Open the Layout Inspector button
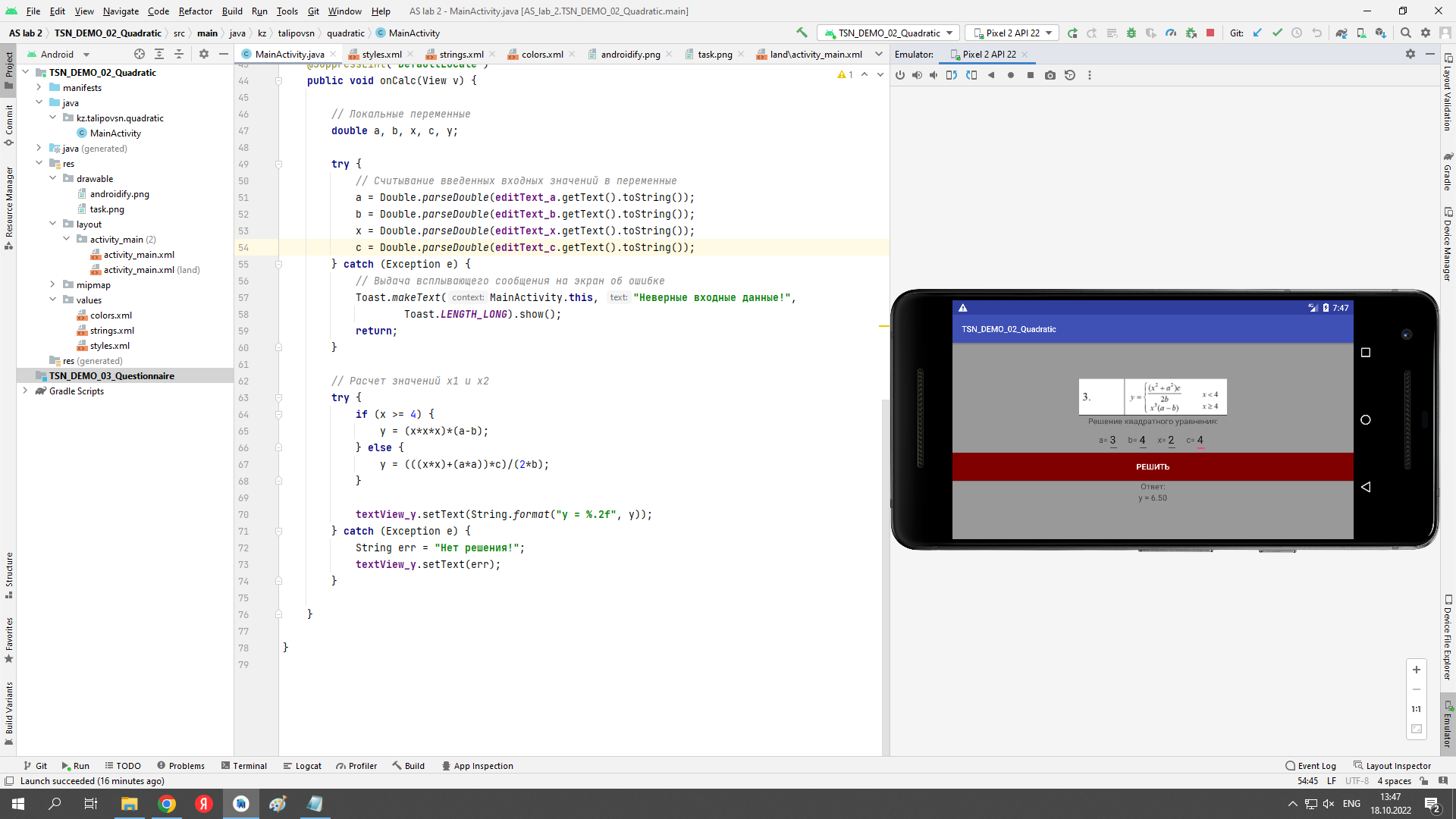 coord(1392,766)
